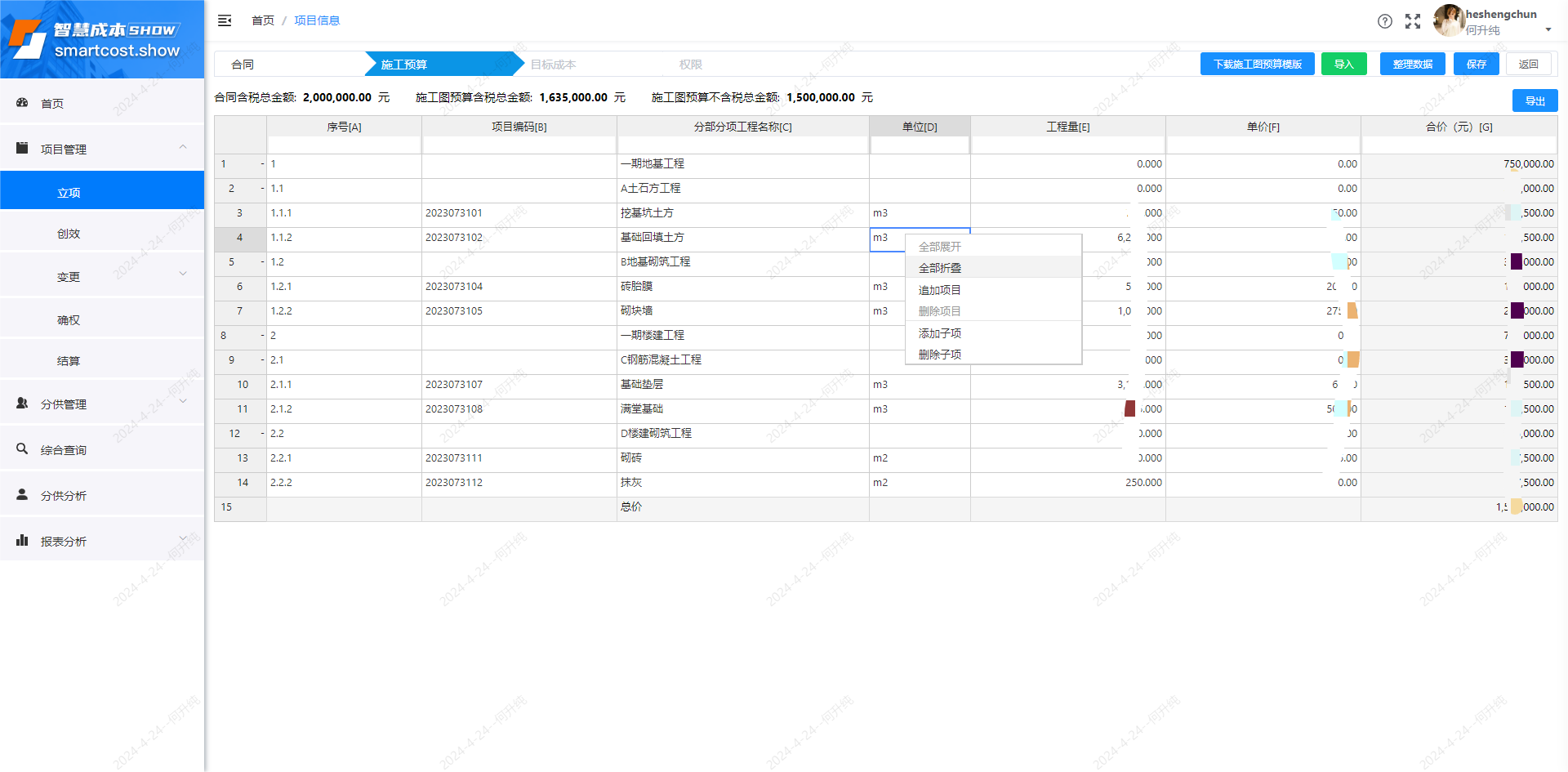Toggle fullscreen mode icon
This screenshot has width=1568, height=772.
pyautogui.click(x=1412, y=21)
